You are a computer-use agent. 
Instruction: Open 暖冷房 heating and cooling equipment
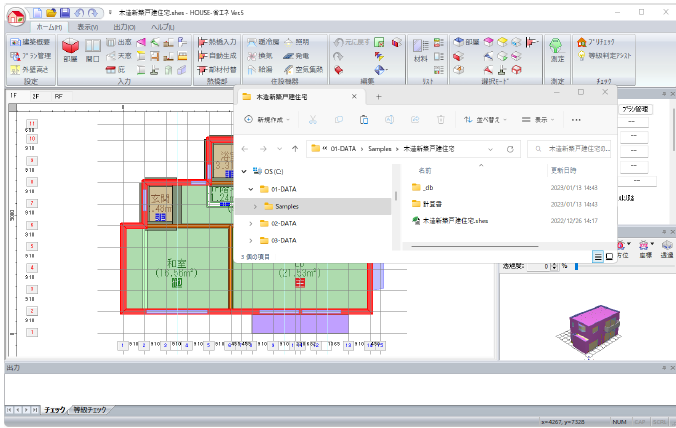tap(263, 42)
